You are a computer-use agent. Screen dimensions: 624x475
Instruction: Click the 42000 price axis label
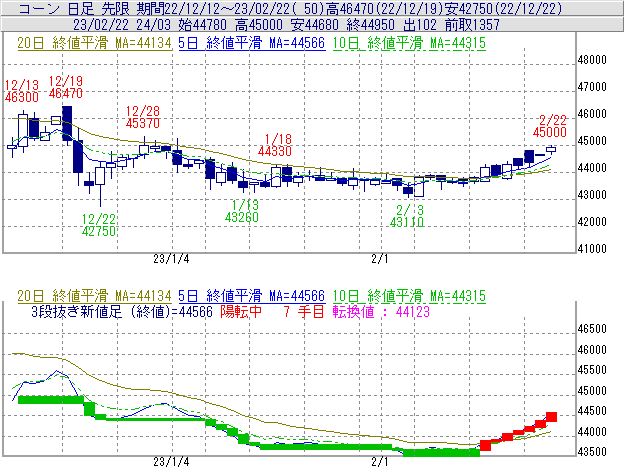point(592,222)
